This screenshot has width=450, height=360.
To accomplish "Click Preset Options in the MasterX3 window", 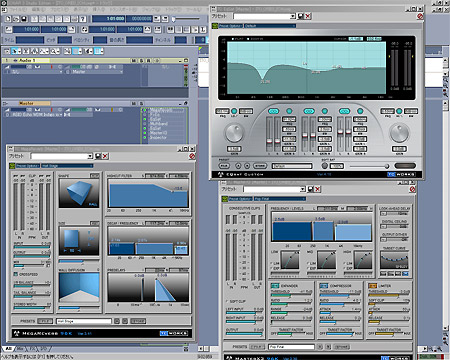I will [240, 199].
